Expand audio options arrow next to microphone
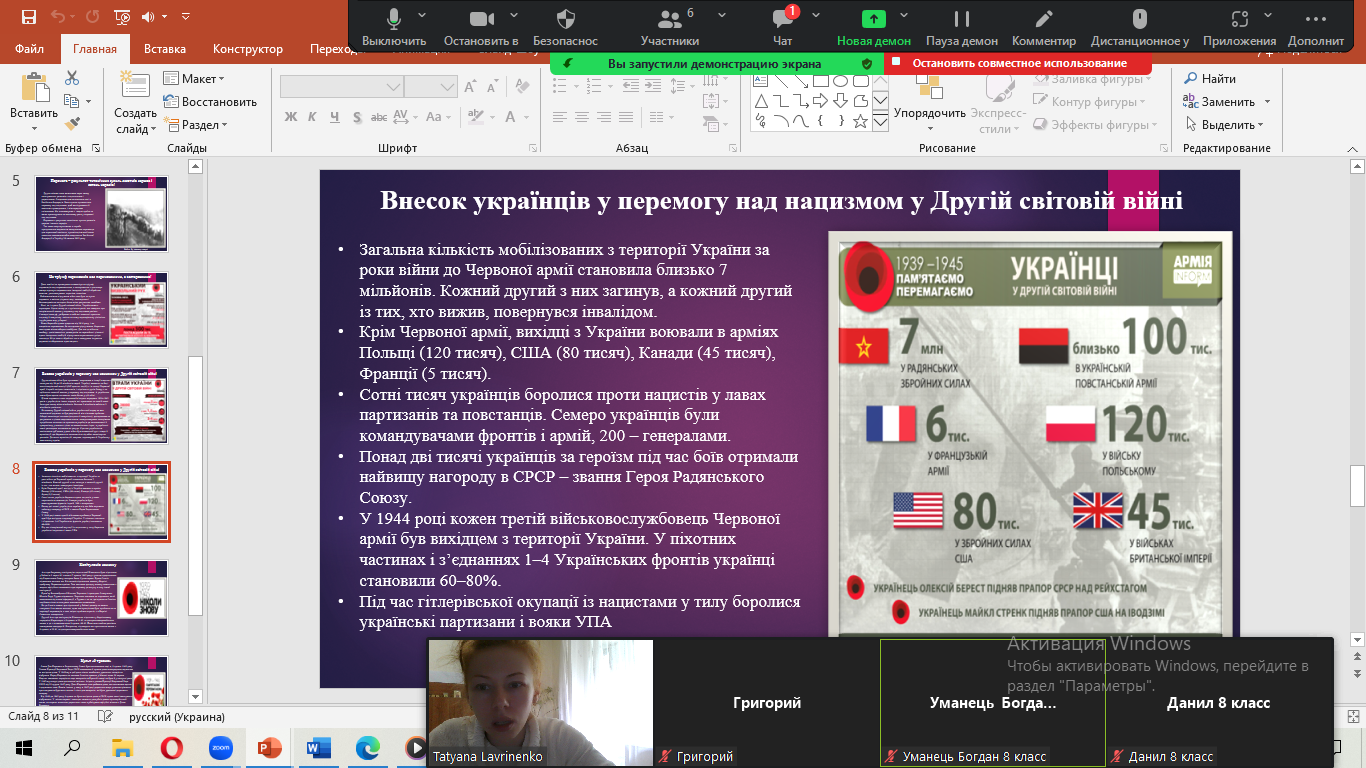Viewport: 1366px width, 768px height. click(x=422, y=16)
